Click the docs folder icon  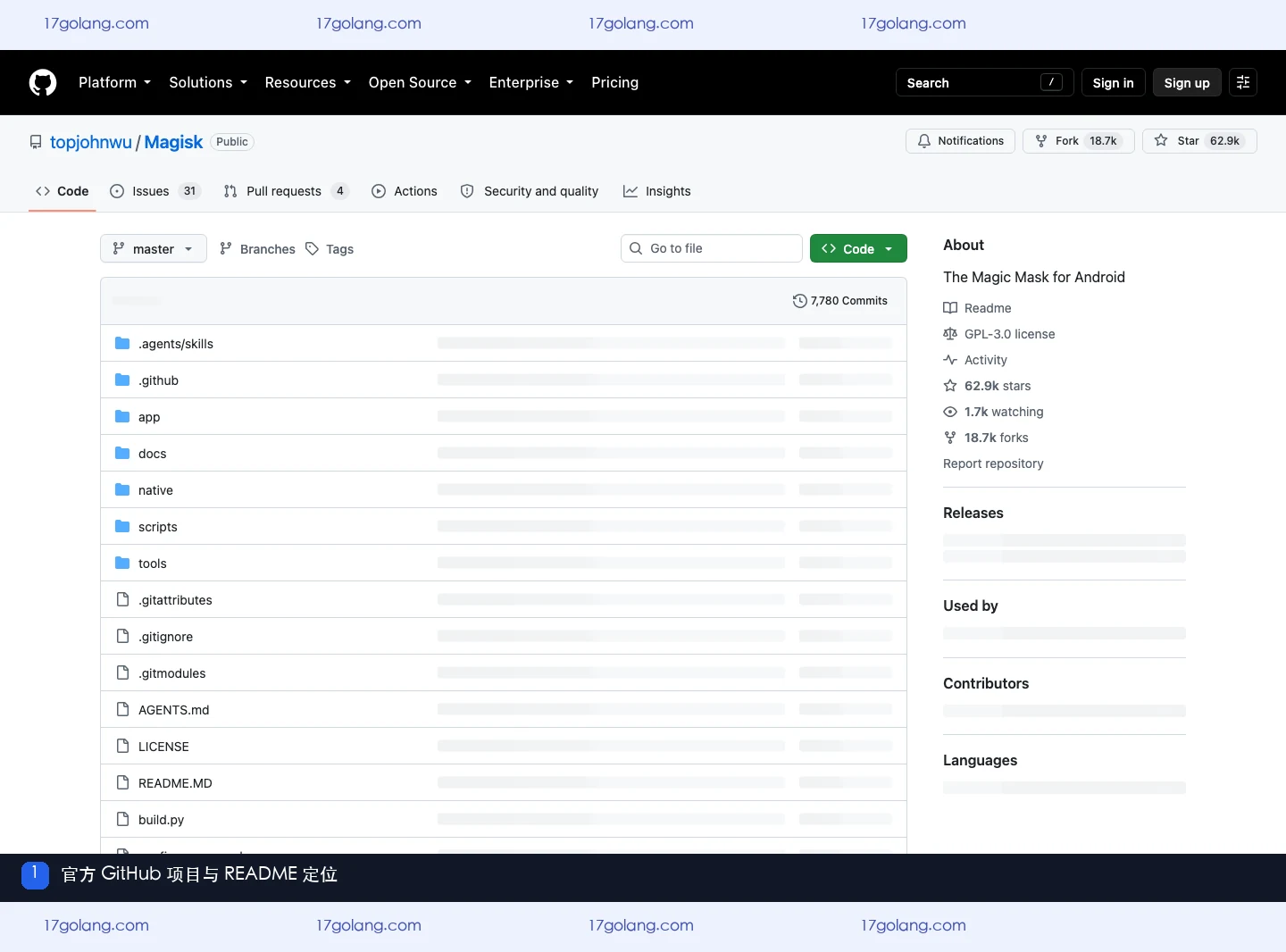tap(122, 454)
